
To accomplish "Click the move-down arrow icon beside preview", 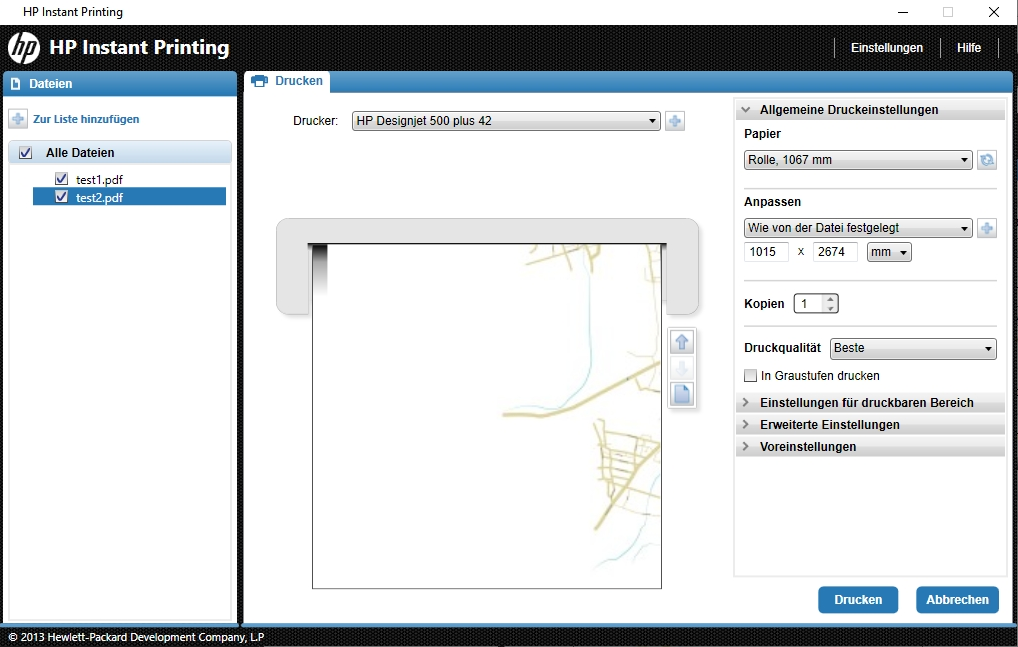I will [682, 368].
